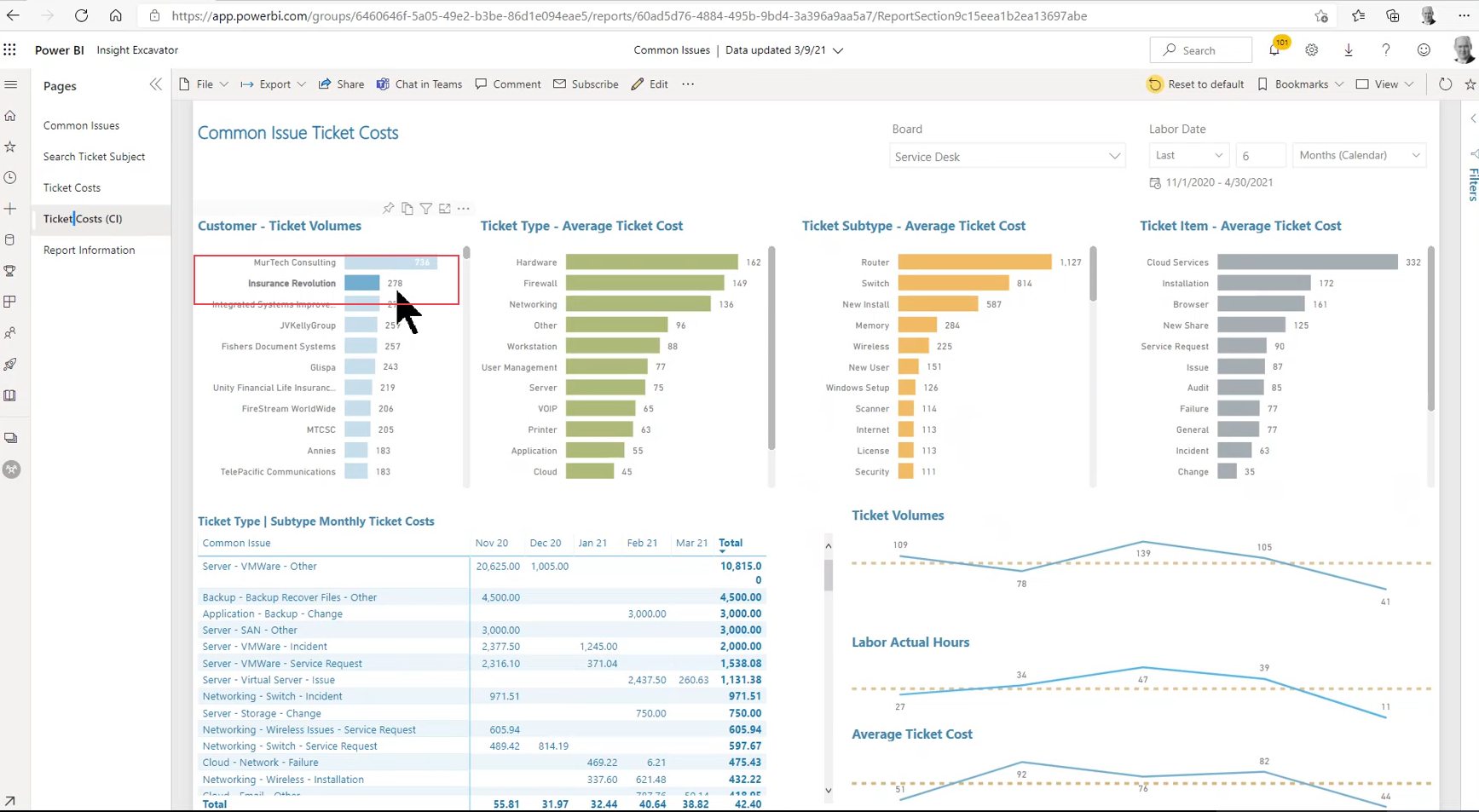The image size is (1479, 812).
Task: Open Power BI settings gear
Action: click(1312, 50)
